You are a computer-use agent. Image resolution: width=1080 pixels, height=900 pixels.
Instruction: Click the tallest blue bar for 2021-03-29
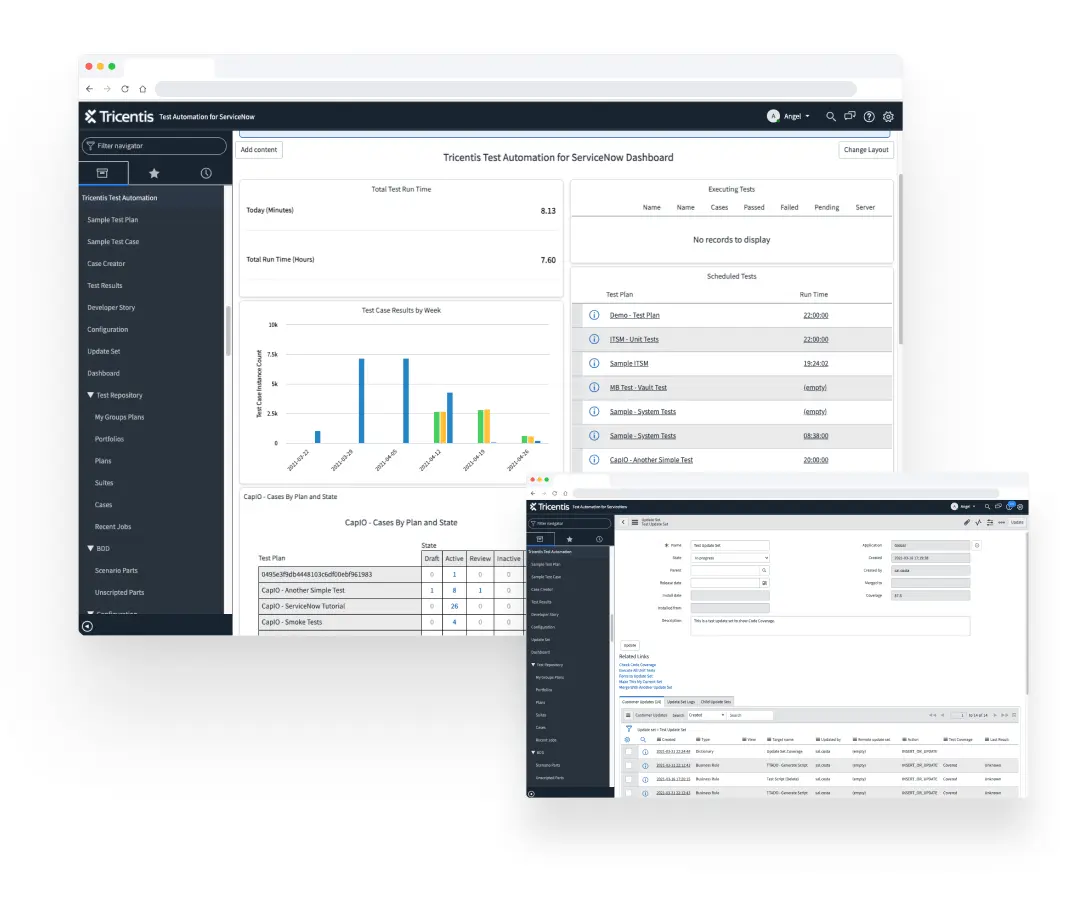point(361,401)
